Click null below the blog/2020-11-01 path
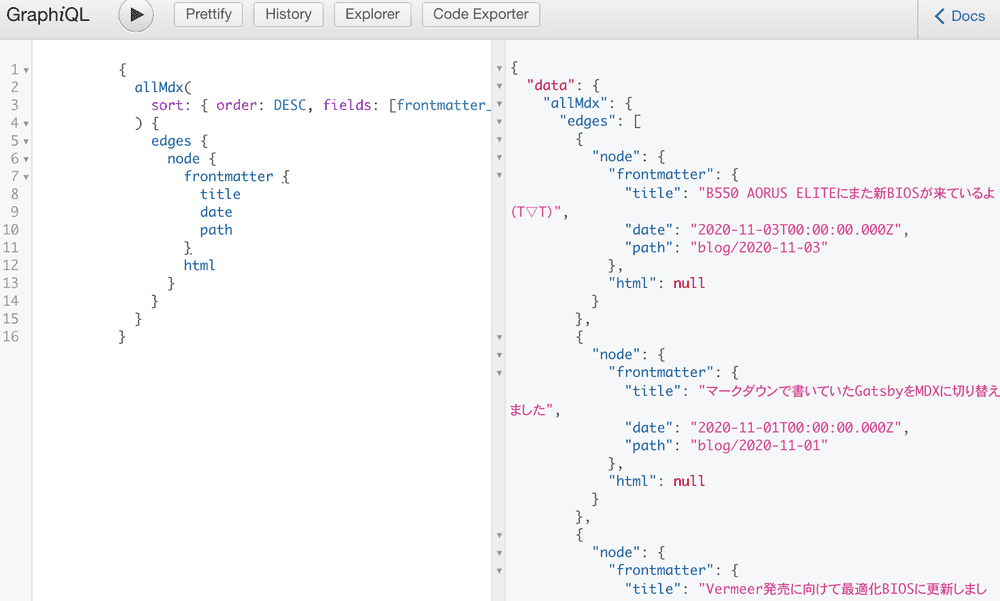This screenshot has height=601, width=1000. pyautogui.click(x=689, y=481)
